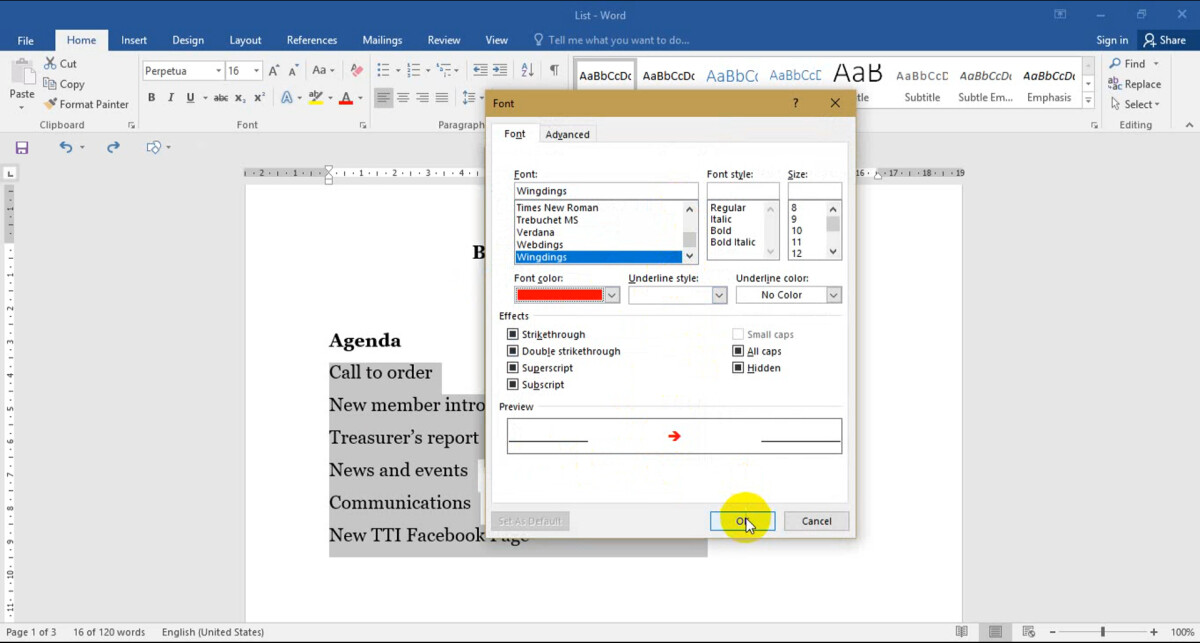Toggle Bold formatting in the ribbon
This screenshot has height=643, width=1200.
point(152,98)
